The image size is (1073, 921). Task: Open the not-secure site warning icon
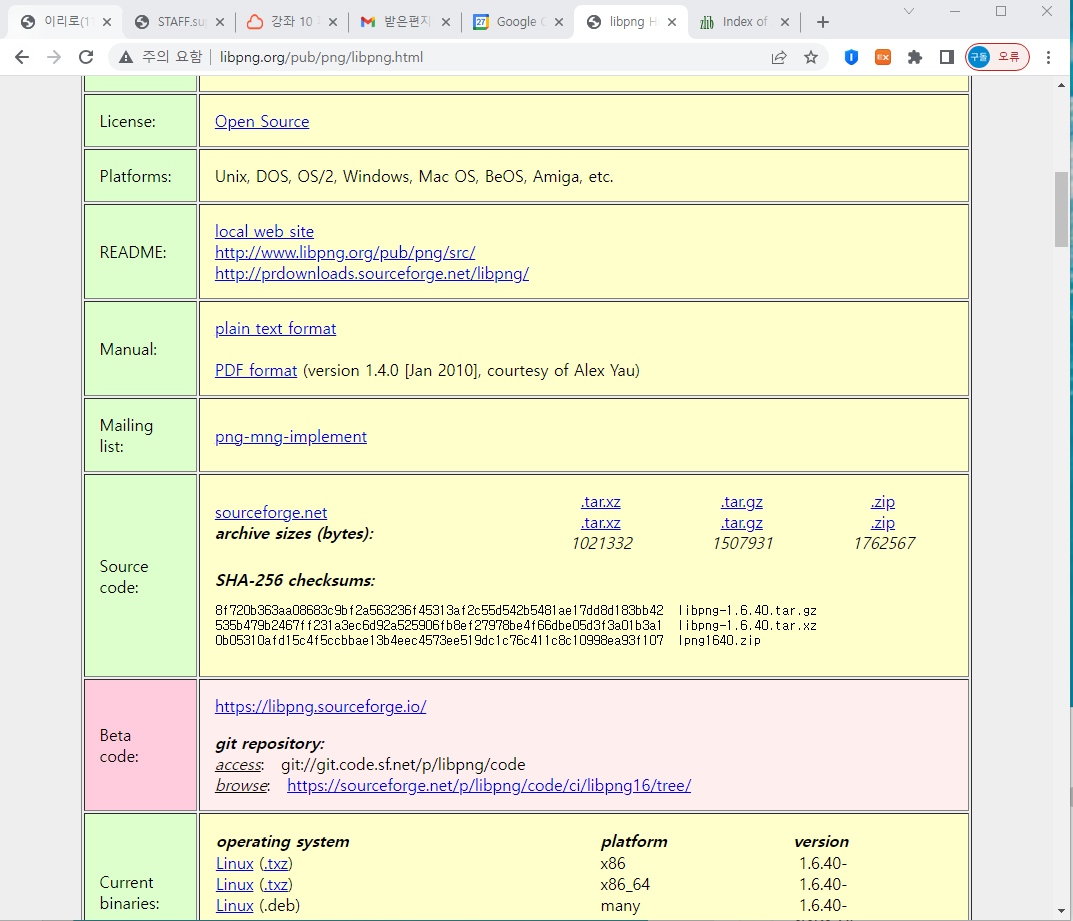click(x=126, y=57)
